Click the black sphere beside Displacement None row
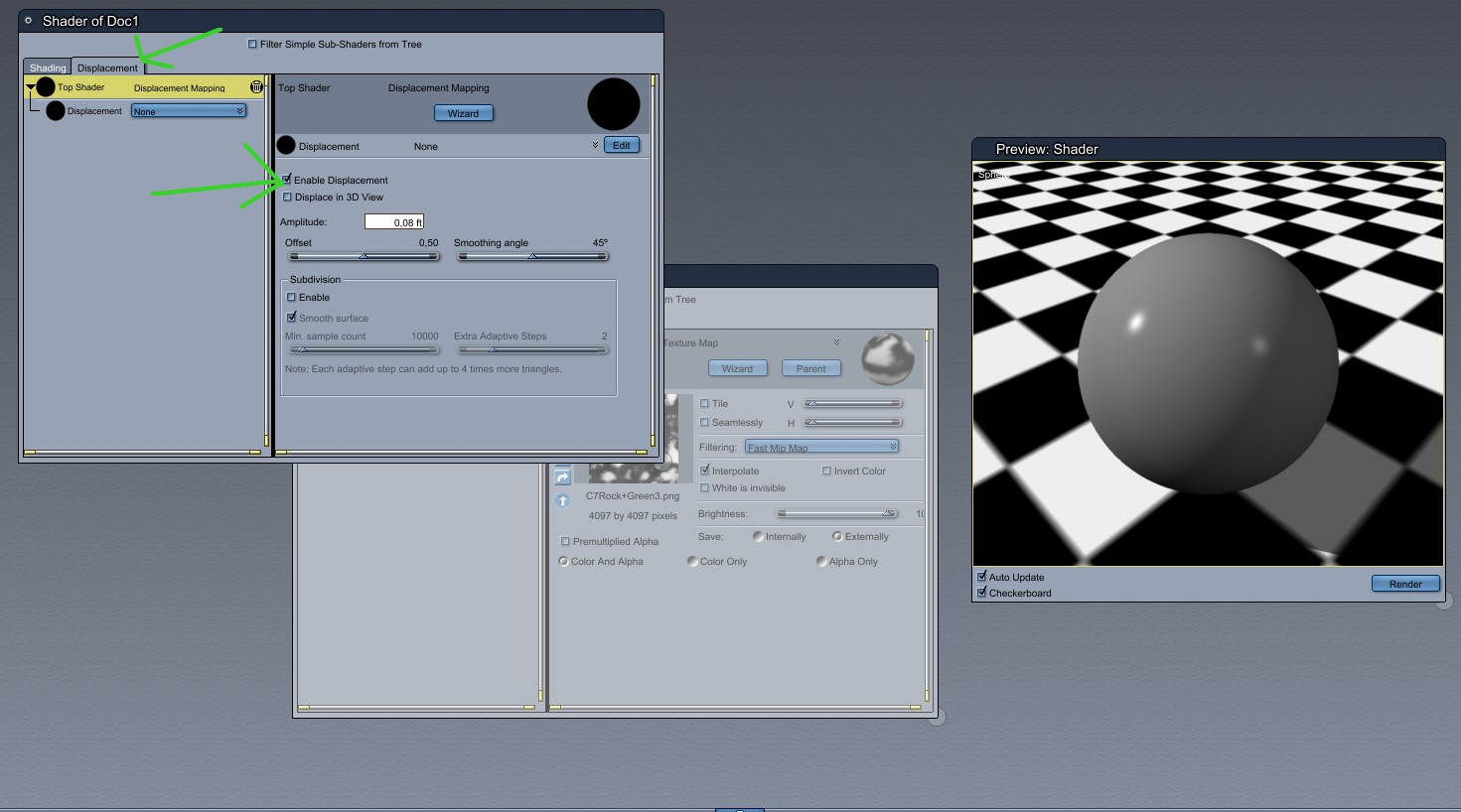Viewport: 1461px width, 812px height. pos(286,146)
